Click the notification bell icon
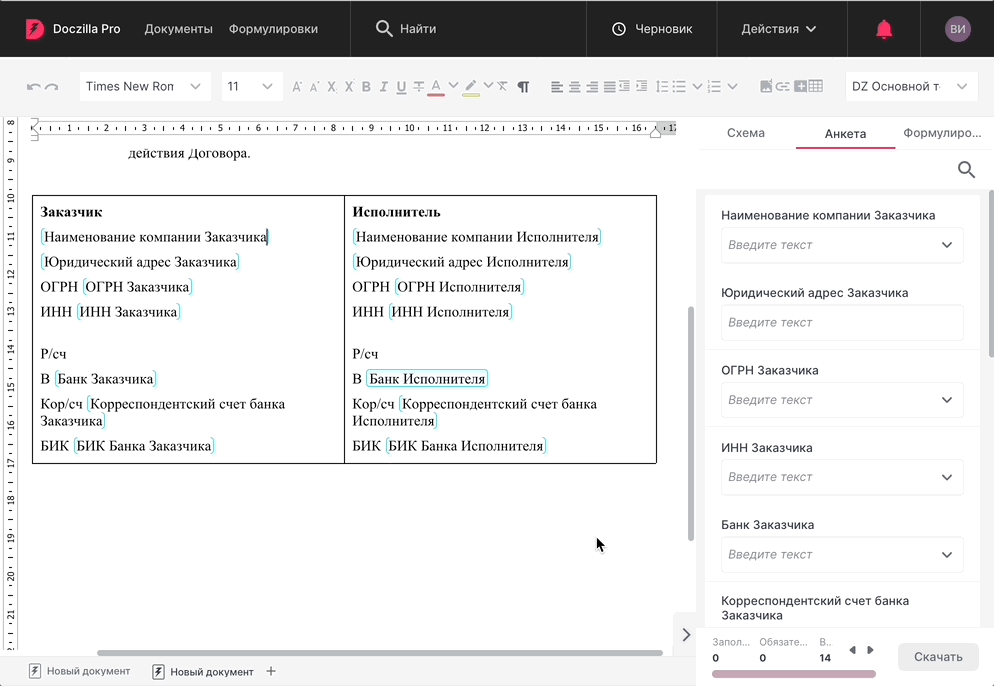This screenshot has width=994, height=686. [884, 29]
